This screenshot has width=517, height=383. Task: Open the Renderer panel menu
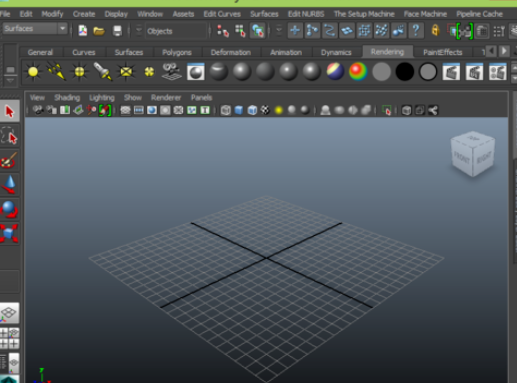pos(166,98)
